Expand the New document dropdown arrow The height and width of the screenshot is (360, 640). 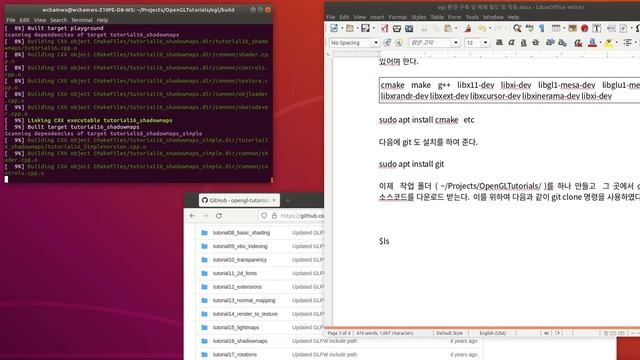342,28
